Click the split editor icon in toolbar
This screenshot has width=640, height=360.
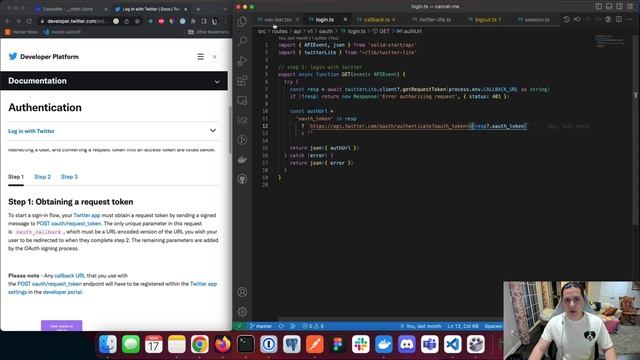pos(619,20)
